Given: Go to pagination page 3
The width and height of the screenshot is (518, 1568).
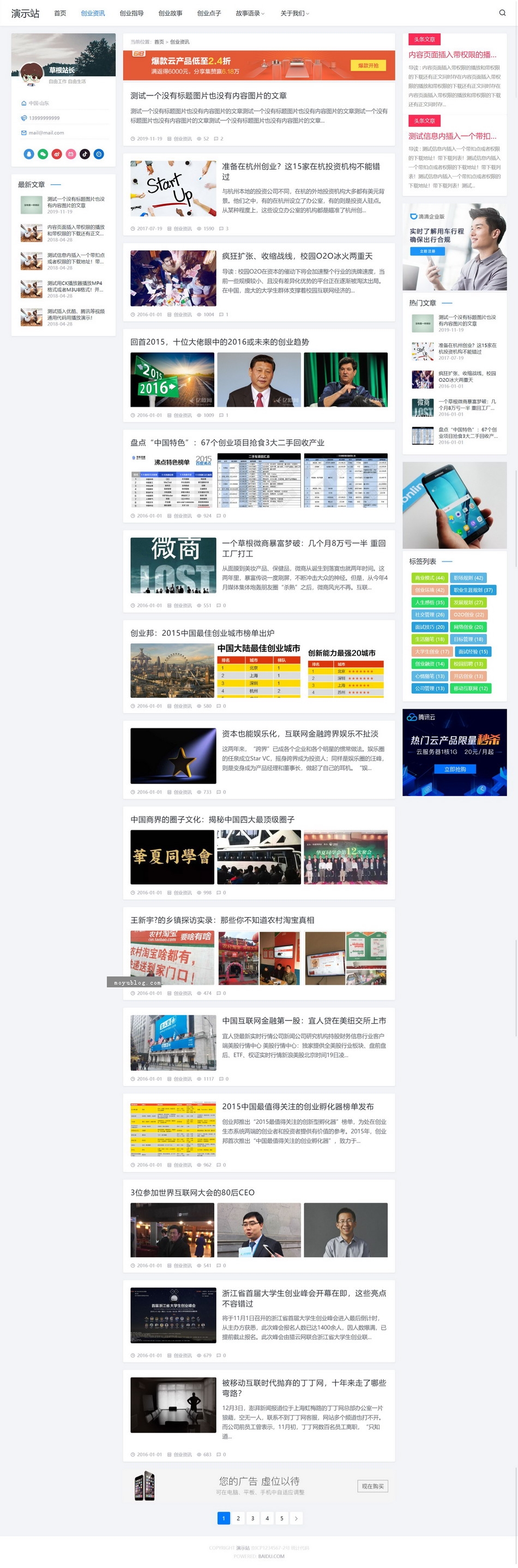Looking at the screenshot, I should [252, 1518].
